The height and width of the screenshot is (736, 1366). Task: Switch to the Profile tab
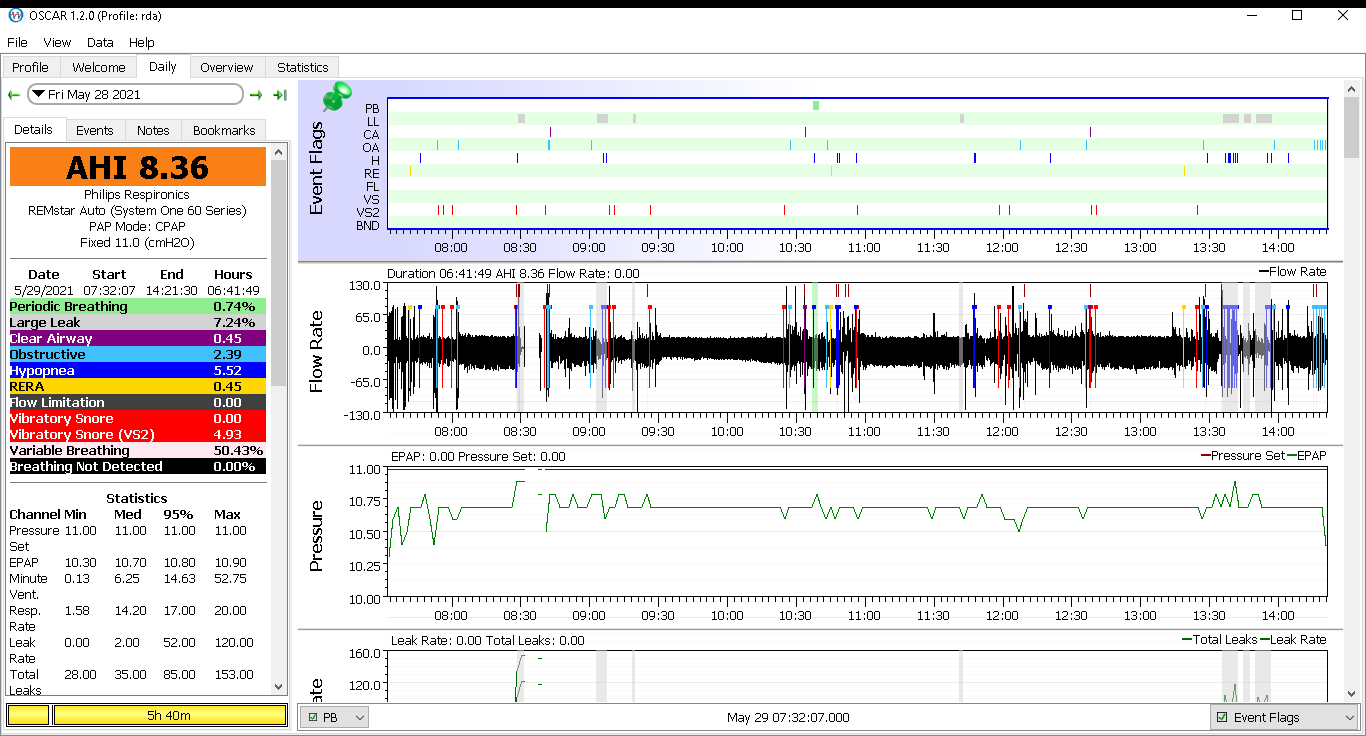point(30,67)
